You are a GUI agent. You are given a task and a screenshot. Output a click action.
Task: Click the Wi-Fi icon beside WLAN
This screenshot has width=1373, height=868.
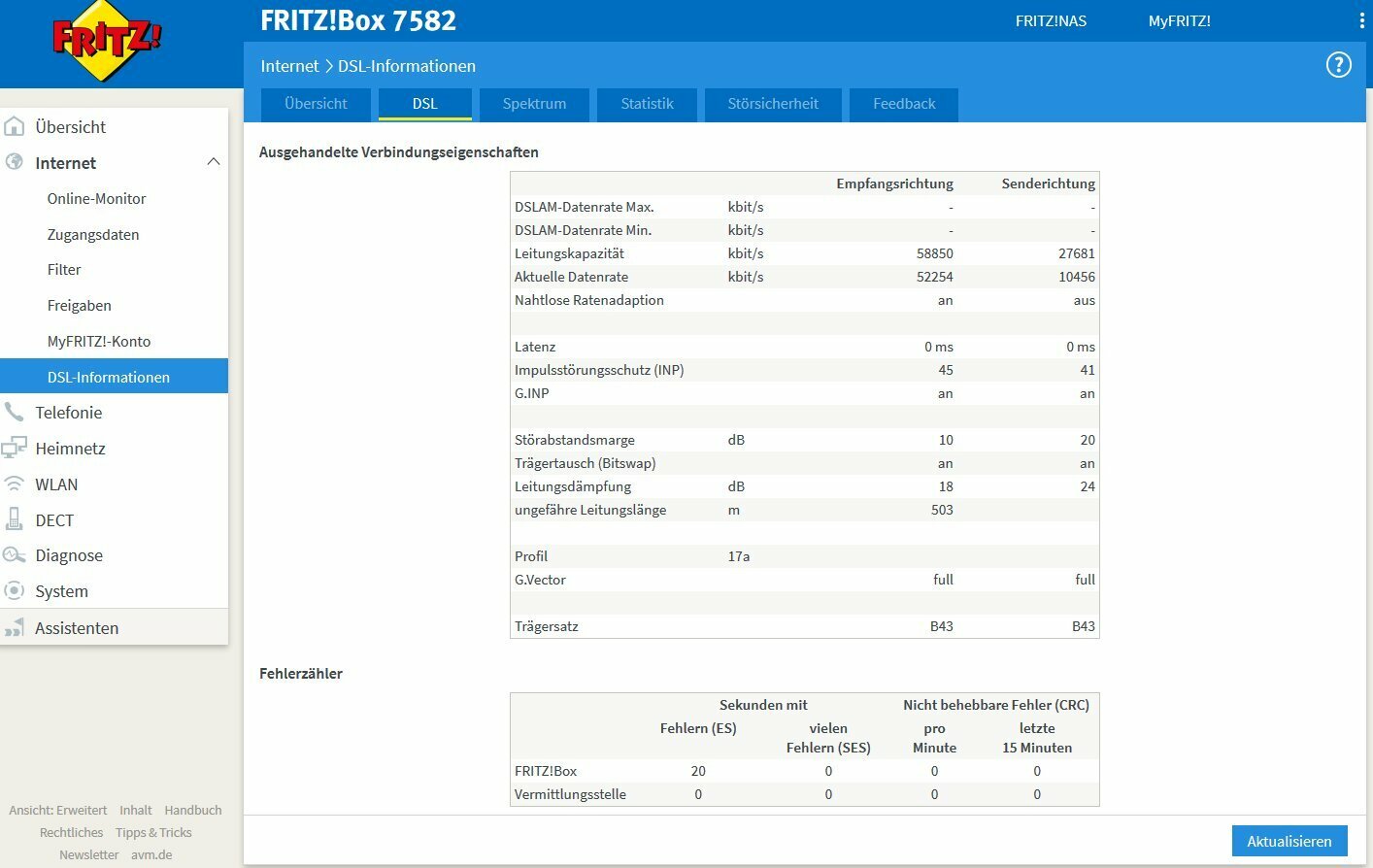[14, 484]
